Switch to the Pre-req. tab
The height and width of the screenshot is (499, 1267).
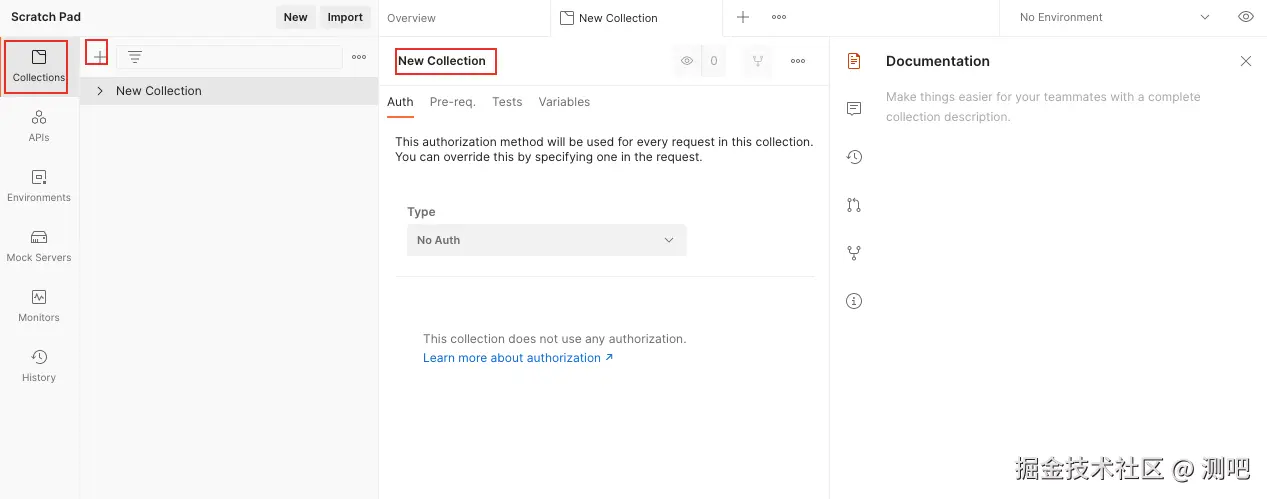click(x=452, y=102)
